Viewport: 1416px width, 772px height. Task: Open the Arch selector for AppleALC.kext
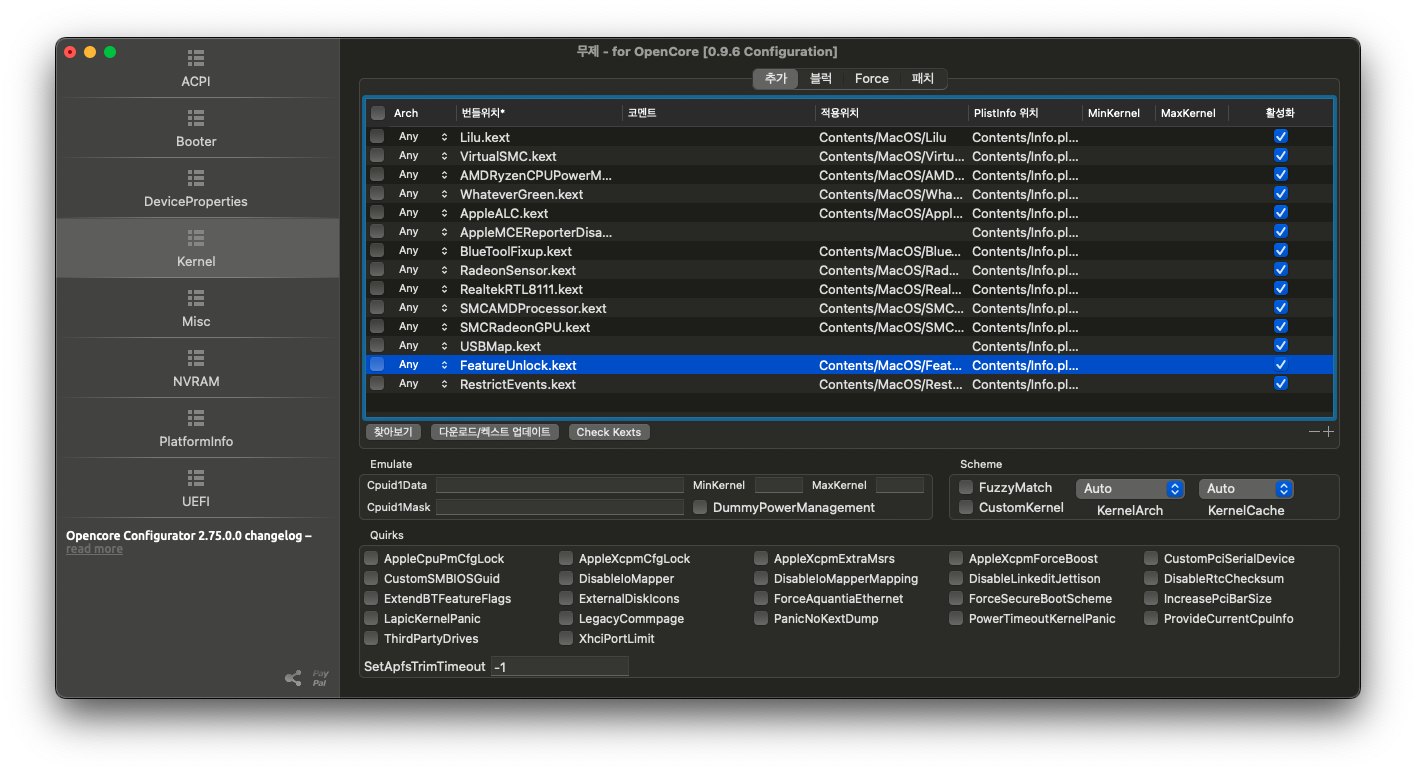coord(423,213)
